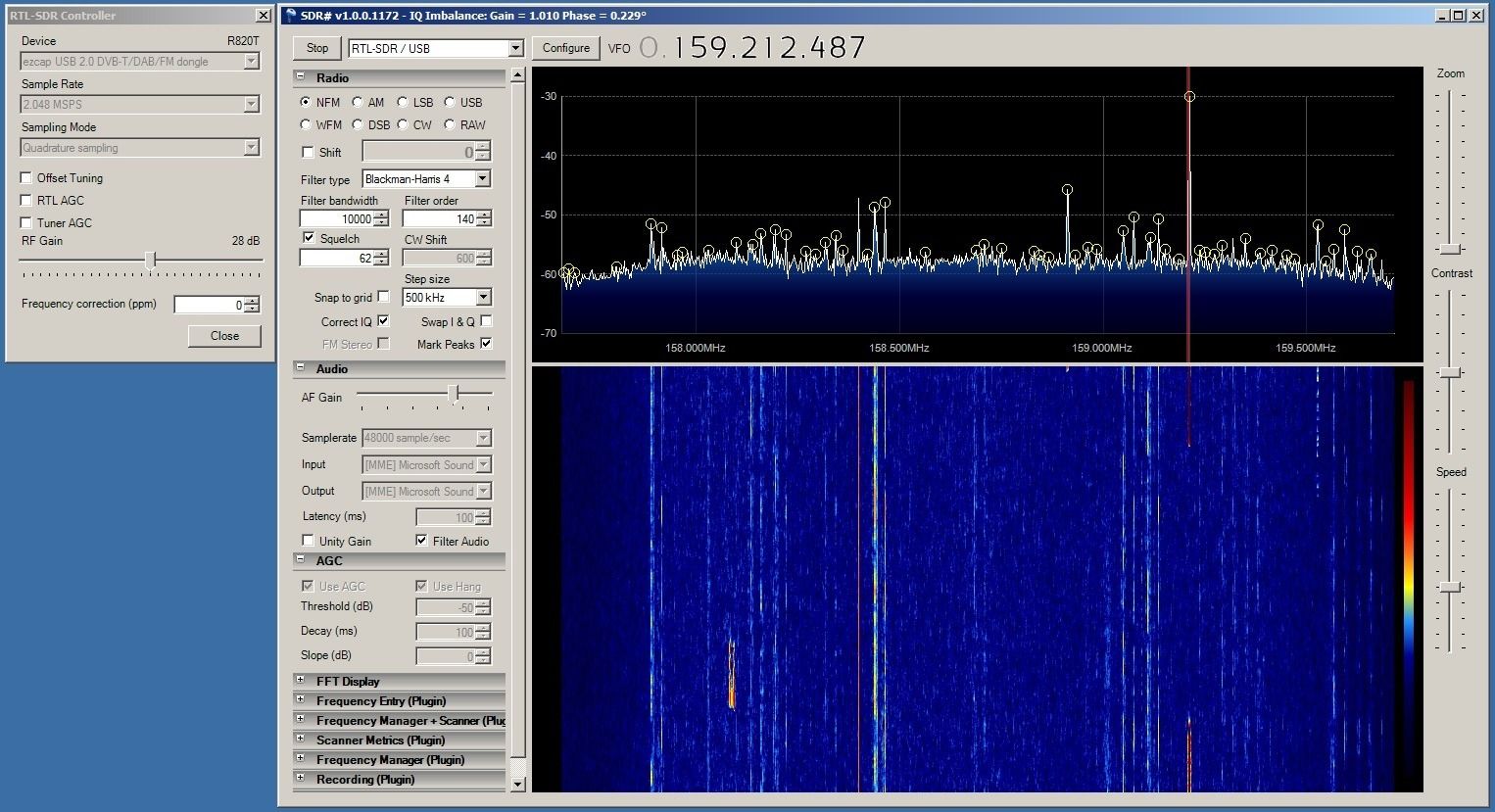Open the Filter type dropdown
This screenshot has height=812, width=1495.
(x=482, y=179)
